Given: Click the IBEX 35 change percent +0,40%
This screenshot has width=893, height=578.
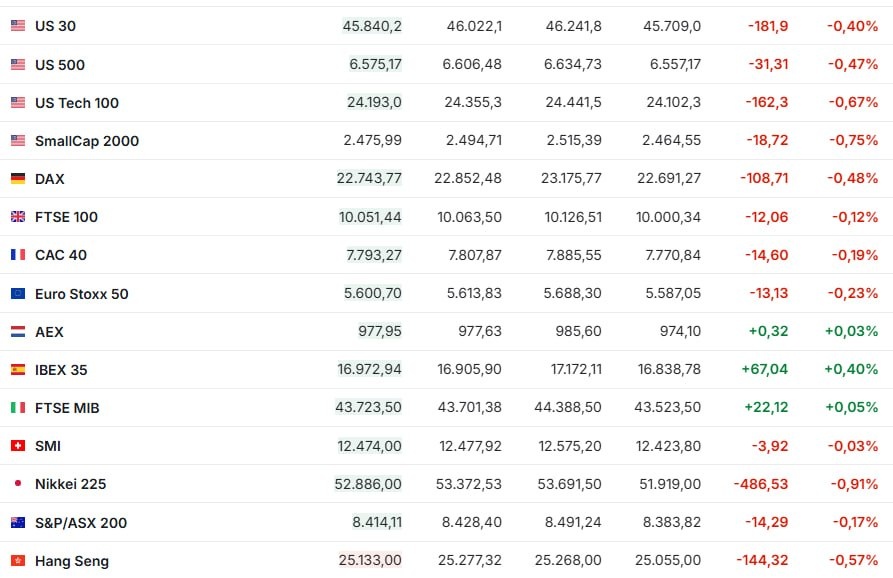Looking at the screenshot, I should (x=852, y=370).
